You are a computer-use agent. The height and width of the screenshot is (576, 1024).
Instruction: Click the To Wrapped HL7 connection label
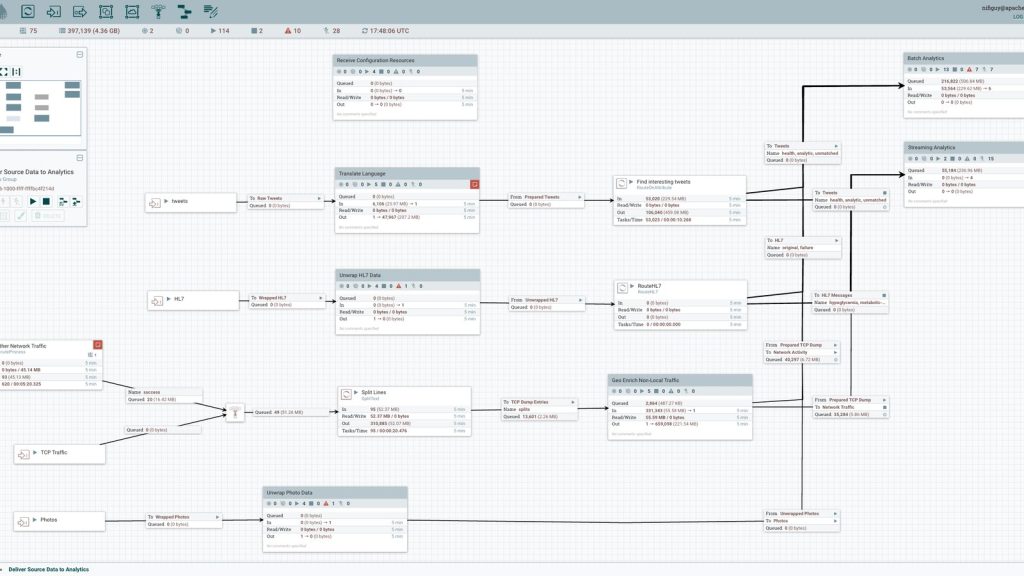(x=287, y=301)
